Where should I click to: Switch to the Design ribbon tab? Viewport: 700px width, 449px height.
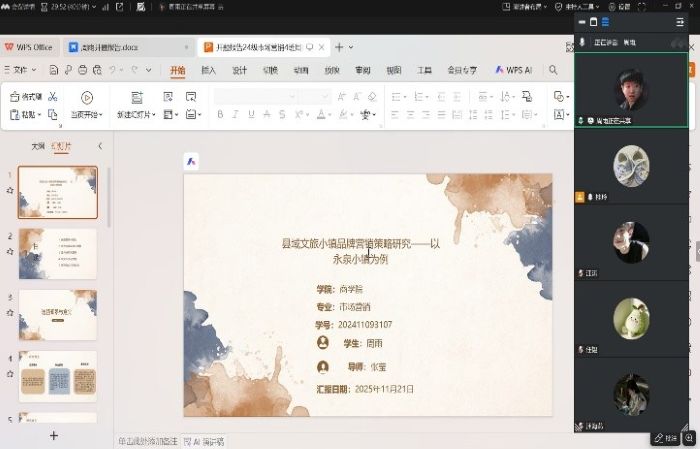[x=239, y=71]
